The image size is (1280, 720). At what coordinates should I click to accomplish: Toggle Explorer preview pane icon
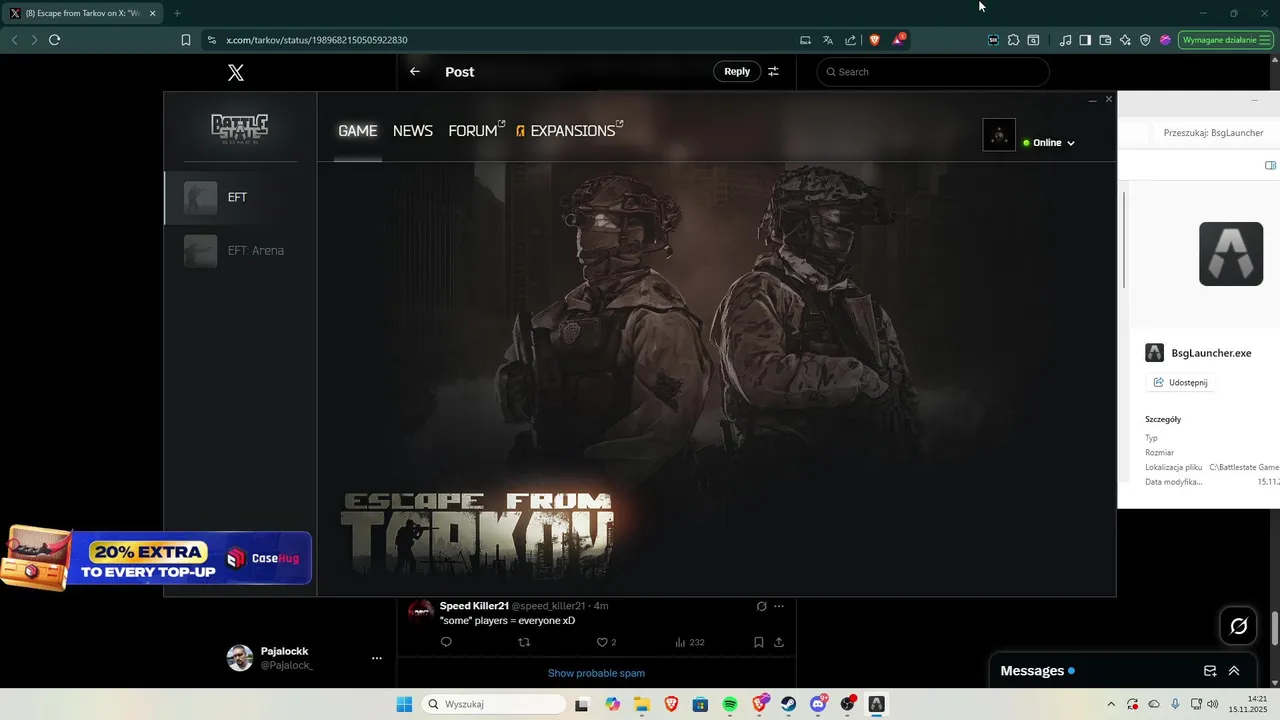coord(1270,165)
